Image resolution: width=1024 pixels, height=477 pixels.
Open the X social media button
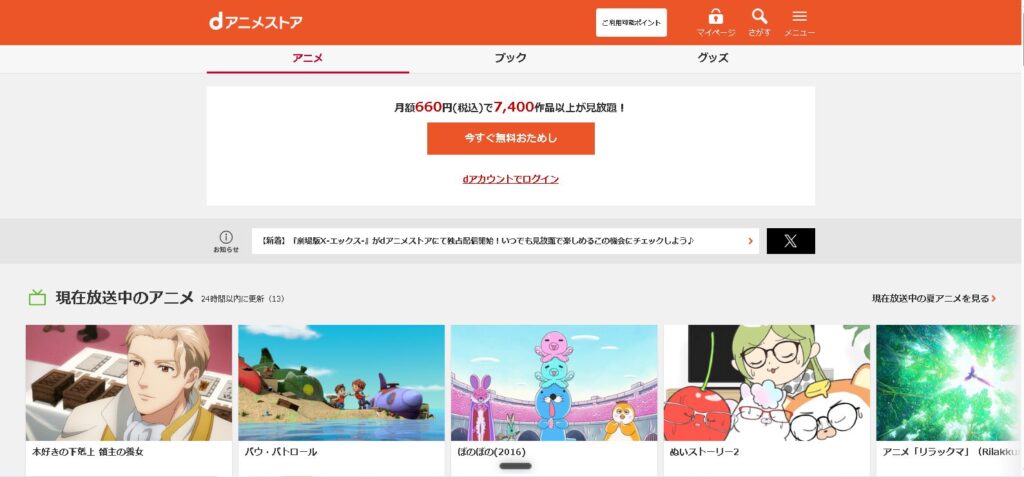(790, 241)
